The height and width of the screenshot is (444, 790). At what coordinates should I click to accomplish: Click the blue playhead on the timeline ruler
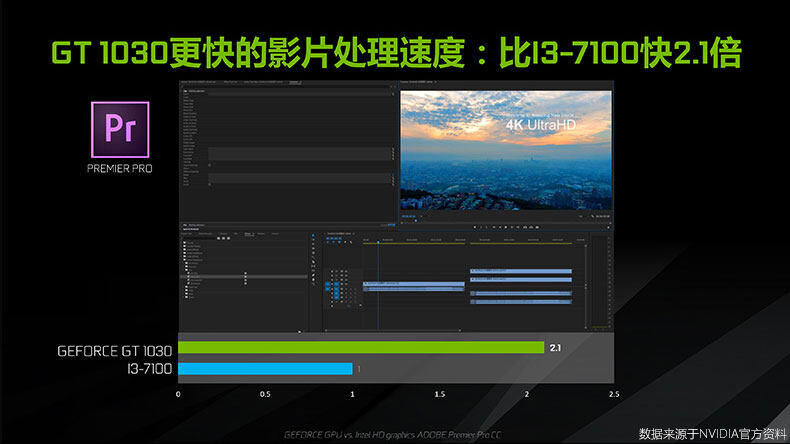point(378,242)
